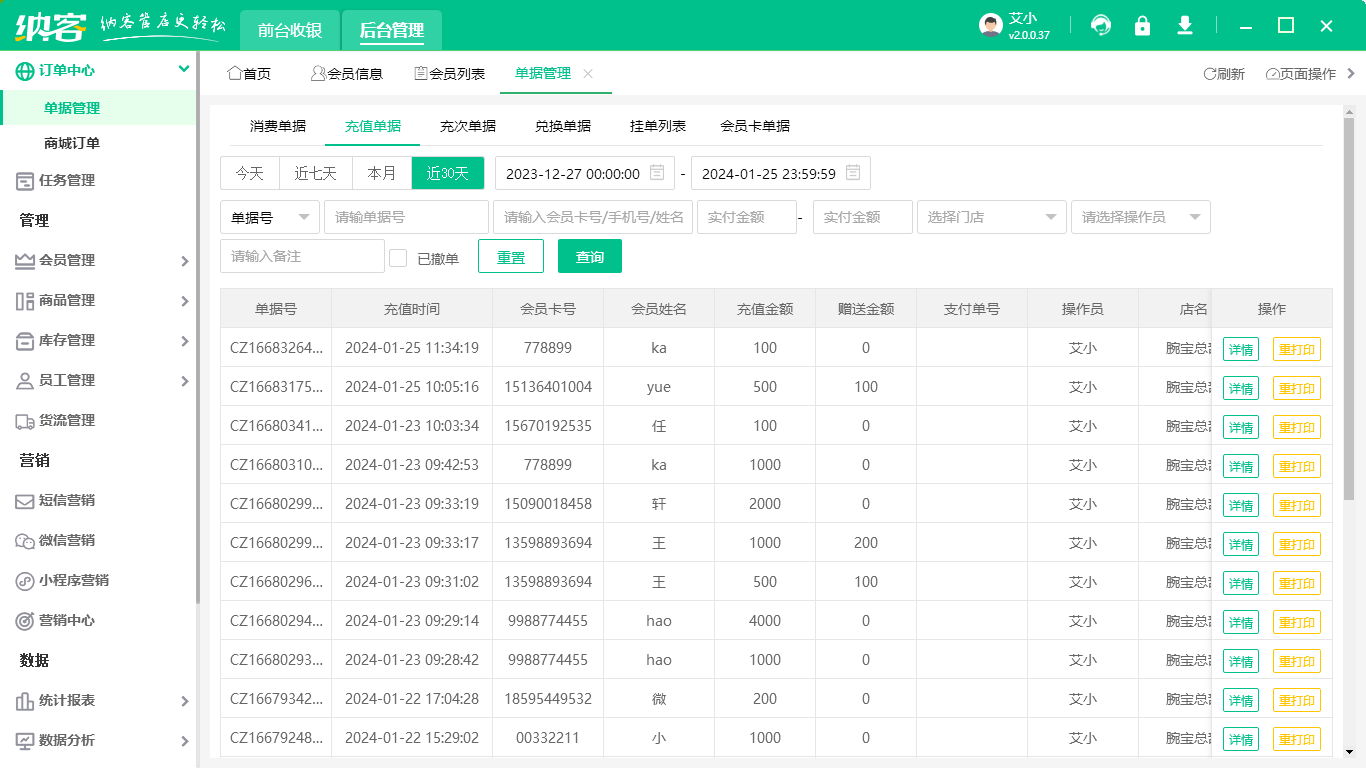
Task: Switch to the 前台收银 tab
Action: pos(290,30)
